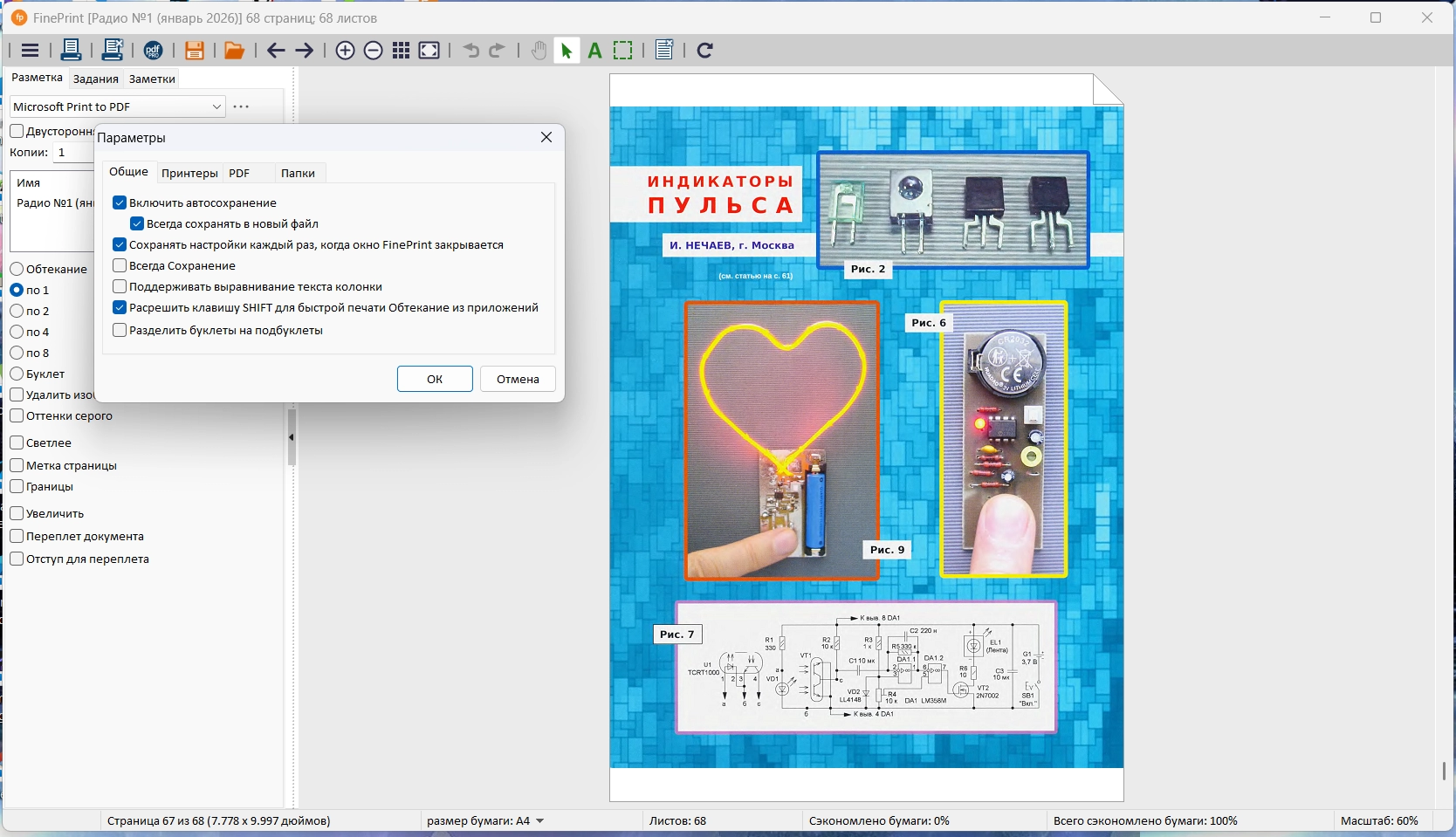Screen dimensions: 1456x837
Task: Open the paper size A4 dropdown arrow
Action: pyautogui.click(x=539, y=820)
